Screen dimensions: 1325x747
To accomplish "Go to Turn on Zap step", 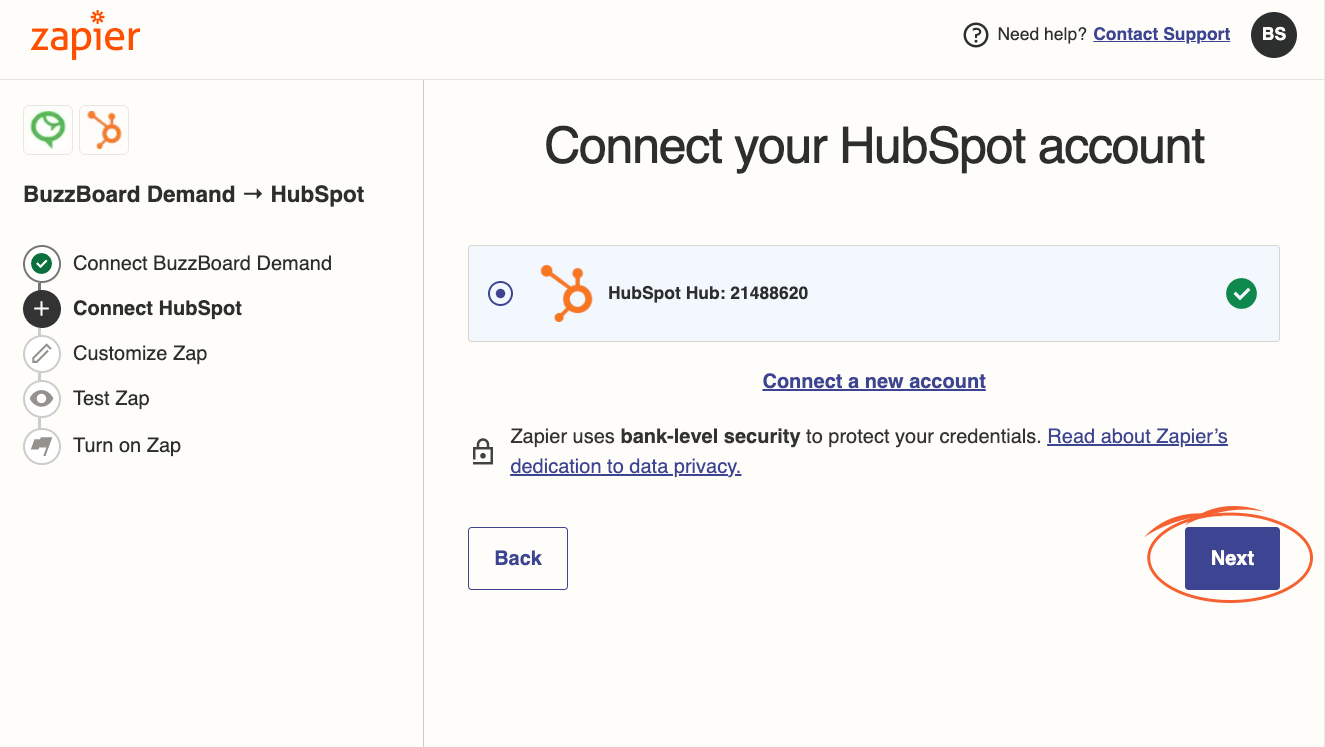I will tap(127, 446).
